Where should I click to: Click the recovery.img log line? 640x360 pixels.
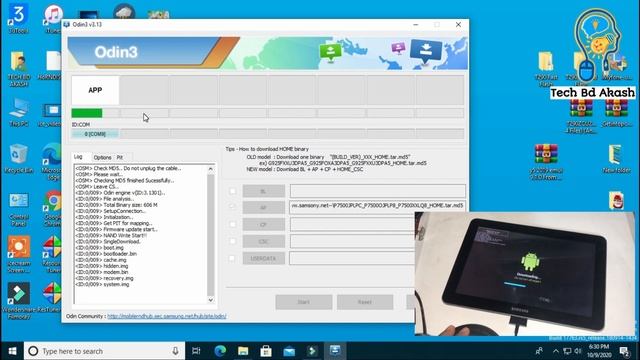point(104,278)
